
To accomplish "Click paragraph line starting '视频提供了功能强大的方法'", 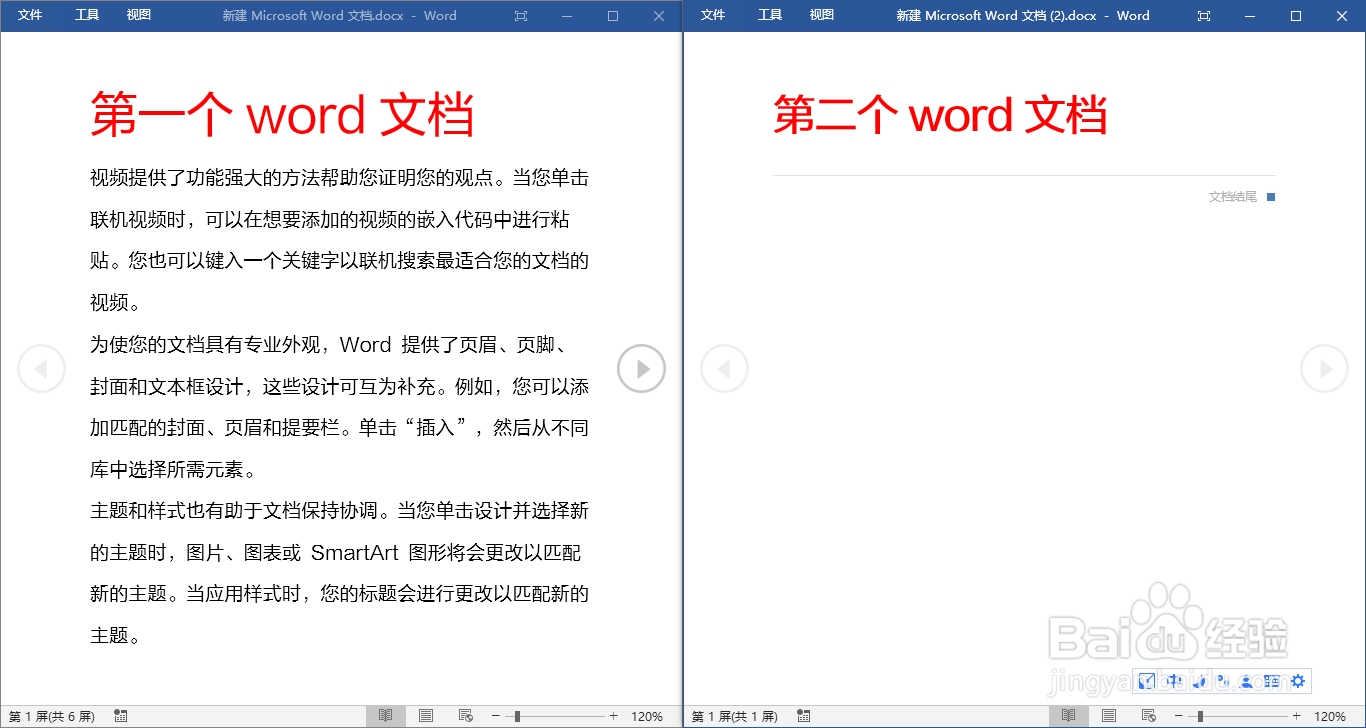I will [339, 178].
